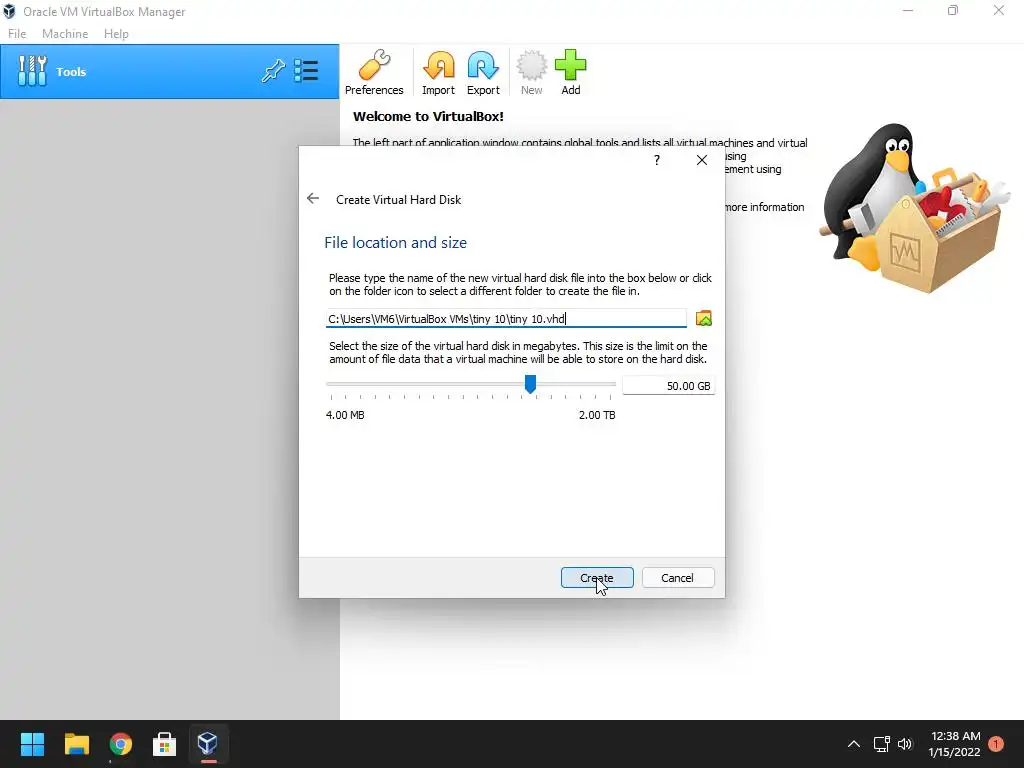Open the File menu
The width and height of the screenshot is (1024, 768).
17,34
